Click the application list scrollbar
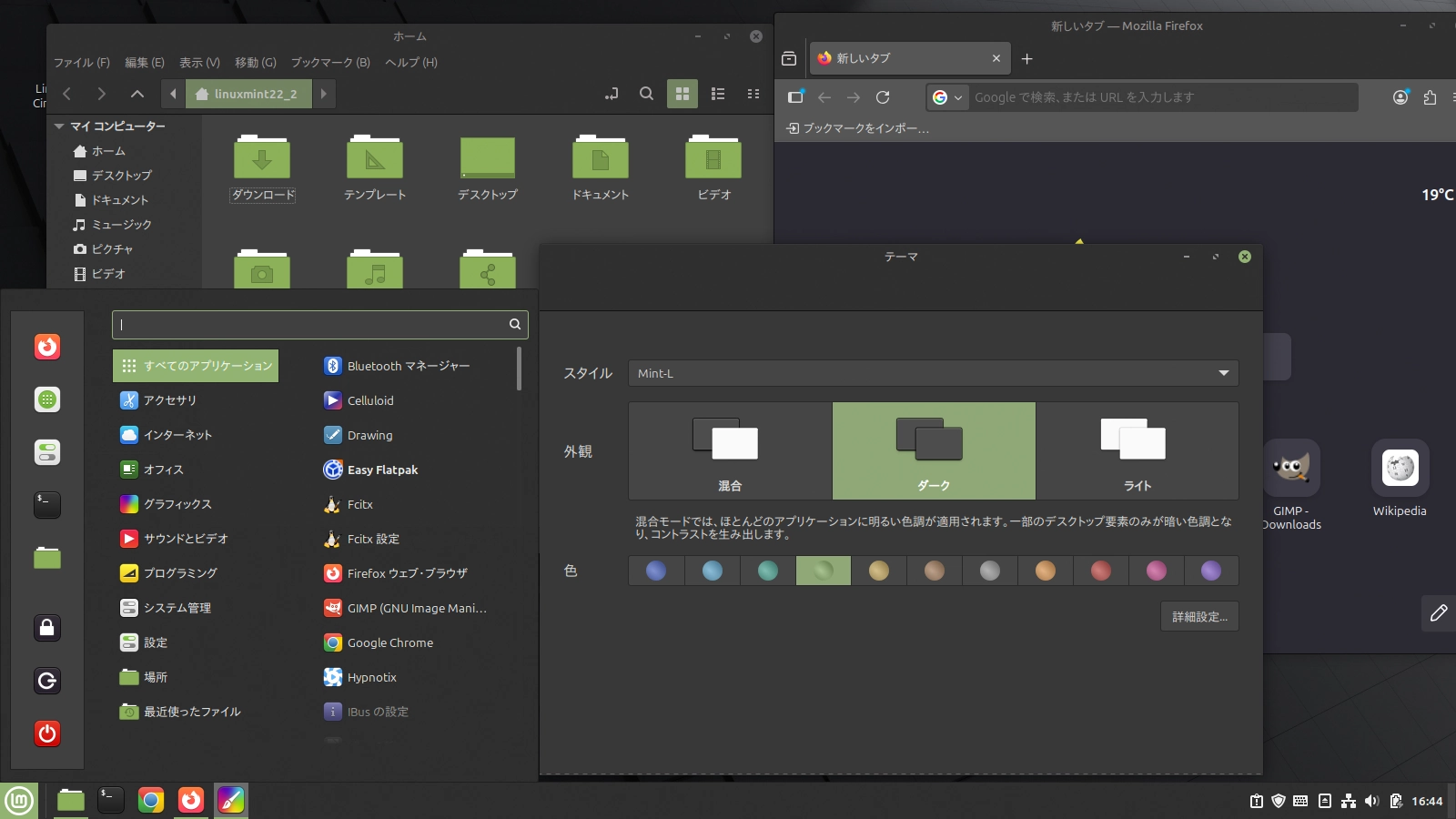Image resolution: width=1456 pixels, height=819 pixels. (x=519, y=369)
